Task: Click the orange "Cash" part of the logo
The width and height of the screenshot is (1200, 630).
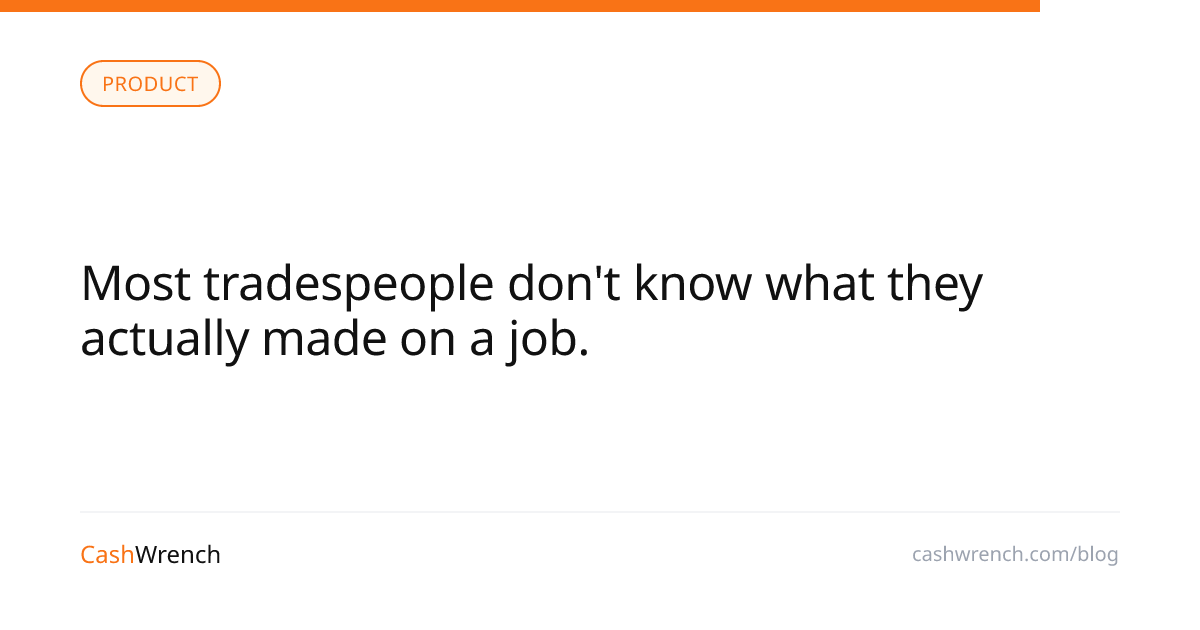Action: 107,555
